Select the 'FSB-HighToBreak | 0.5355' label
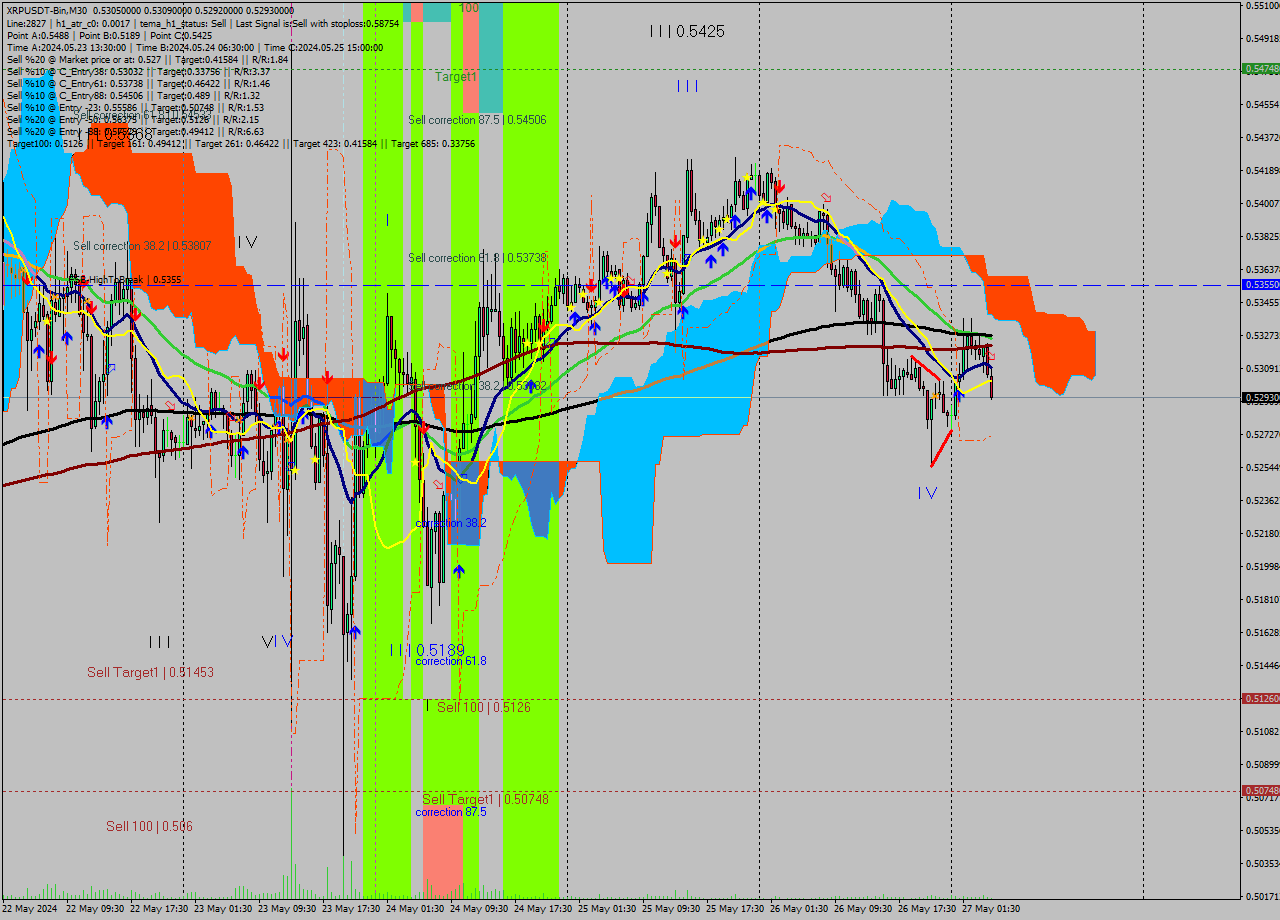 pos(124,280)
